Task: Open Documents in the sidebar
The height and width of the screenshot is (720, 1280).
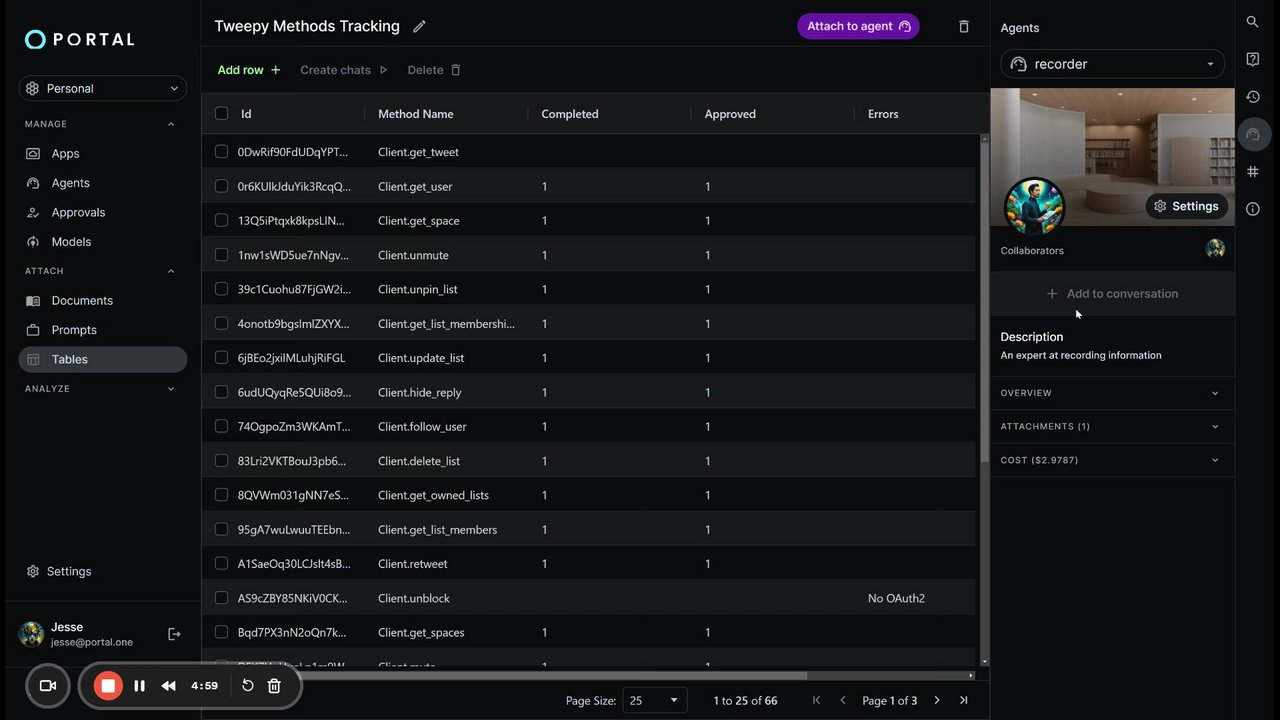Action: [x=82, y=301]
